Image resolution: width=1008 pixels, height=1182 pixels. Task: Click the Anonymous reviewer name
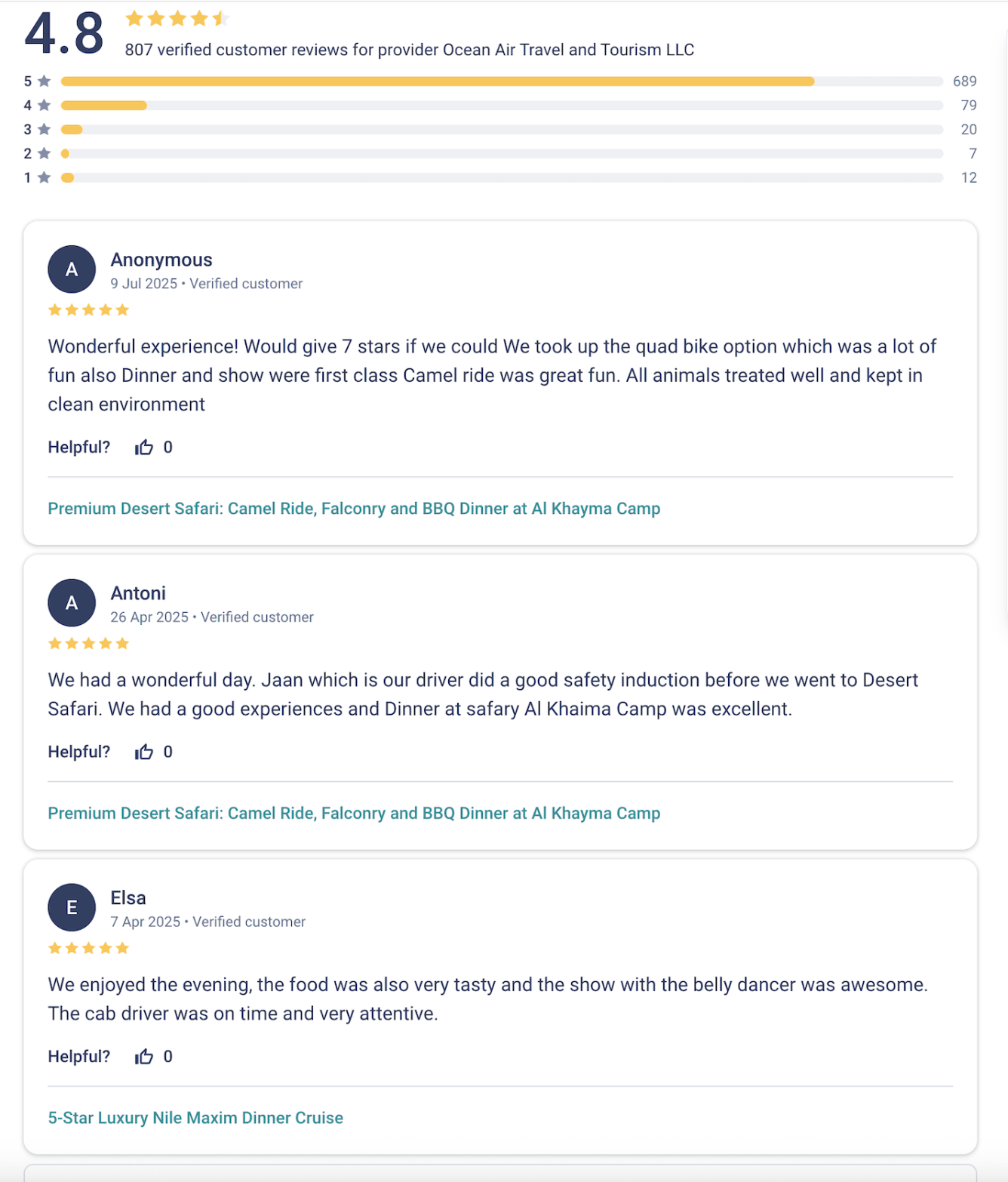(161, 260)
